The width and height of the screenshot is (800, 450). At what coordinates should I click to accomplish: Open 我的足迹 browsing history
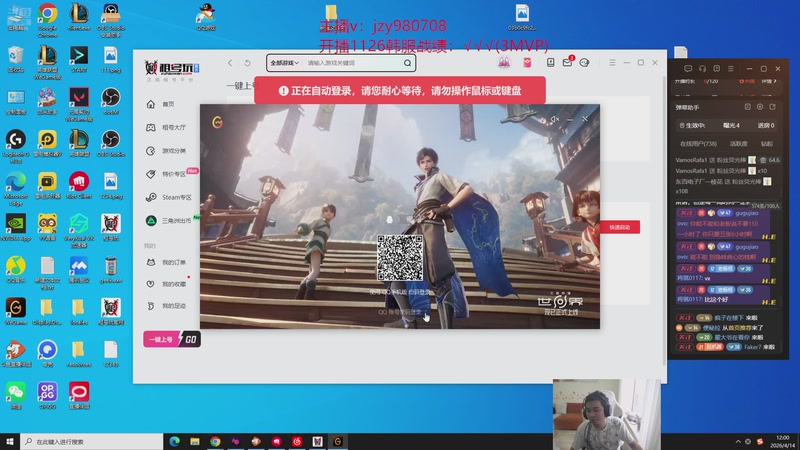(166, 306)
